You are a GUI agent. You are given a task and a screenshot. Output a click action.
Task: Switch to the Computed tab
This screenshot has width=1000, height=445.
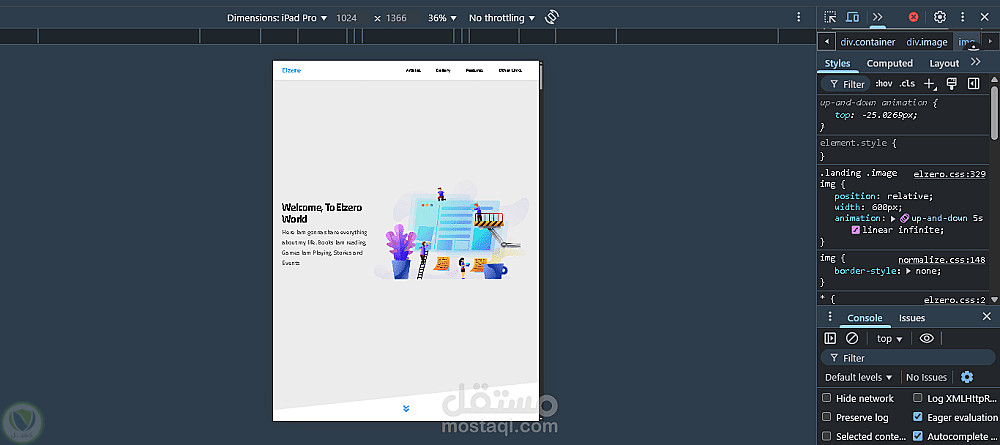tap(890, 63)
